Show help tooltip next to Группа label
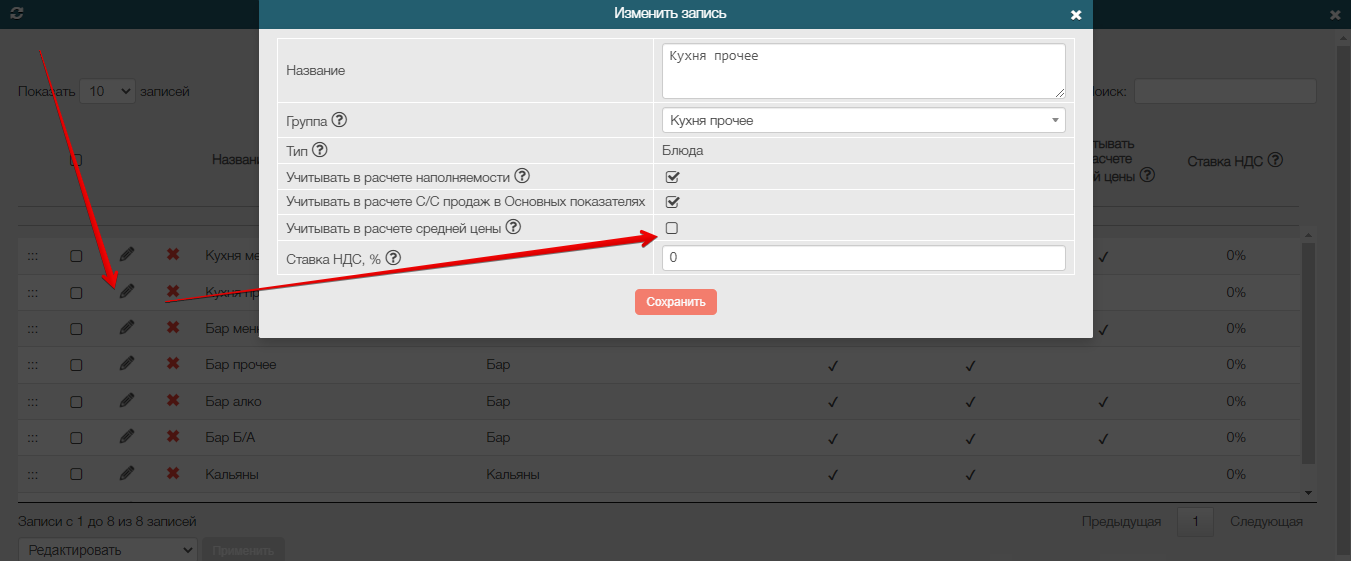 [x=339, y=120]
